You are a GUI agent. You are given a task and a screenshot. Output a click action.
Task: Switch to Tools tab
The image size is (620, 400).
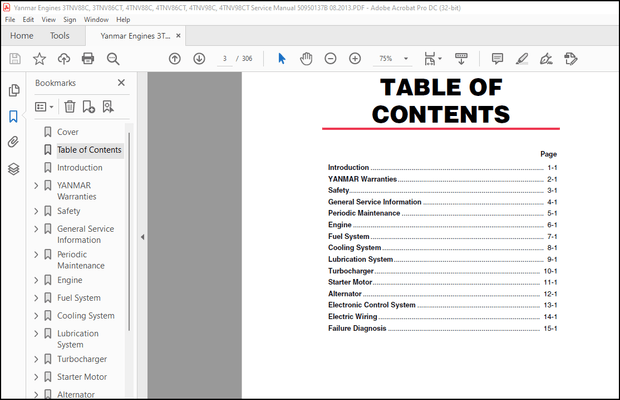(x=60, y=36)
